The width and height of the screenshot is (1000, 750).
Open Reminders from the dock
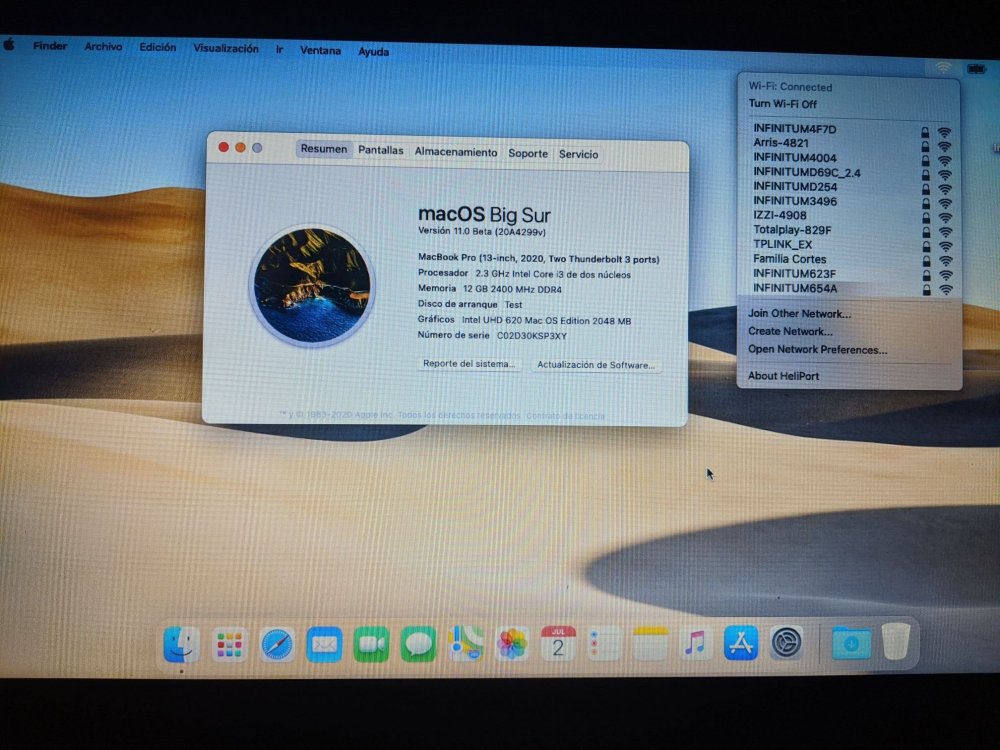pyautogui.click(x=603, y=643)
